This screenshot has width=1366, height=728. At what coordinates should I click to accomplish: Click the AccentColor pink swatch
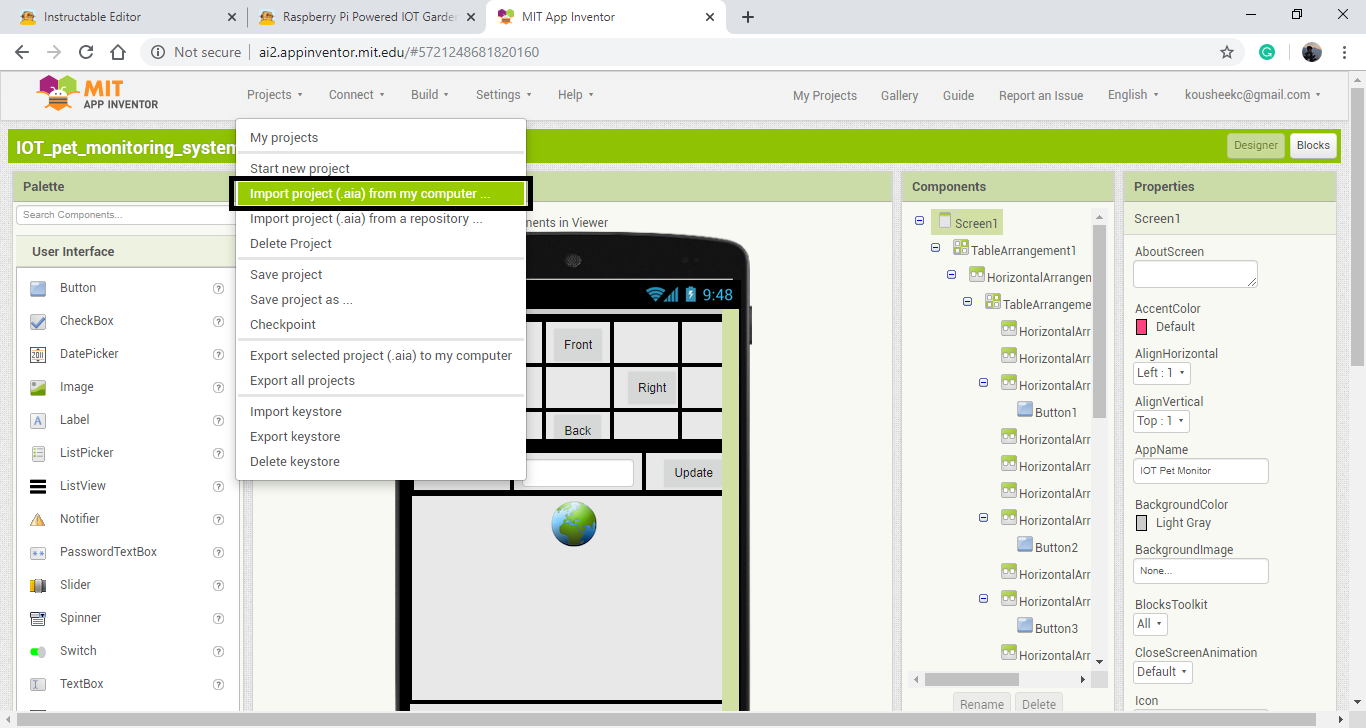click(x=1142, y=327)
